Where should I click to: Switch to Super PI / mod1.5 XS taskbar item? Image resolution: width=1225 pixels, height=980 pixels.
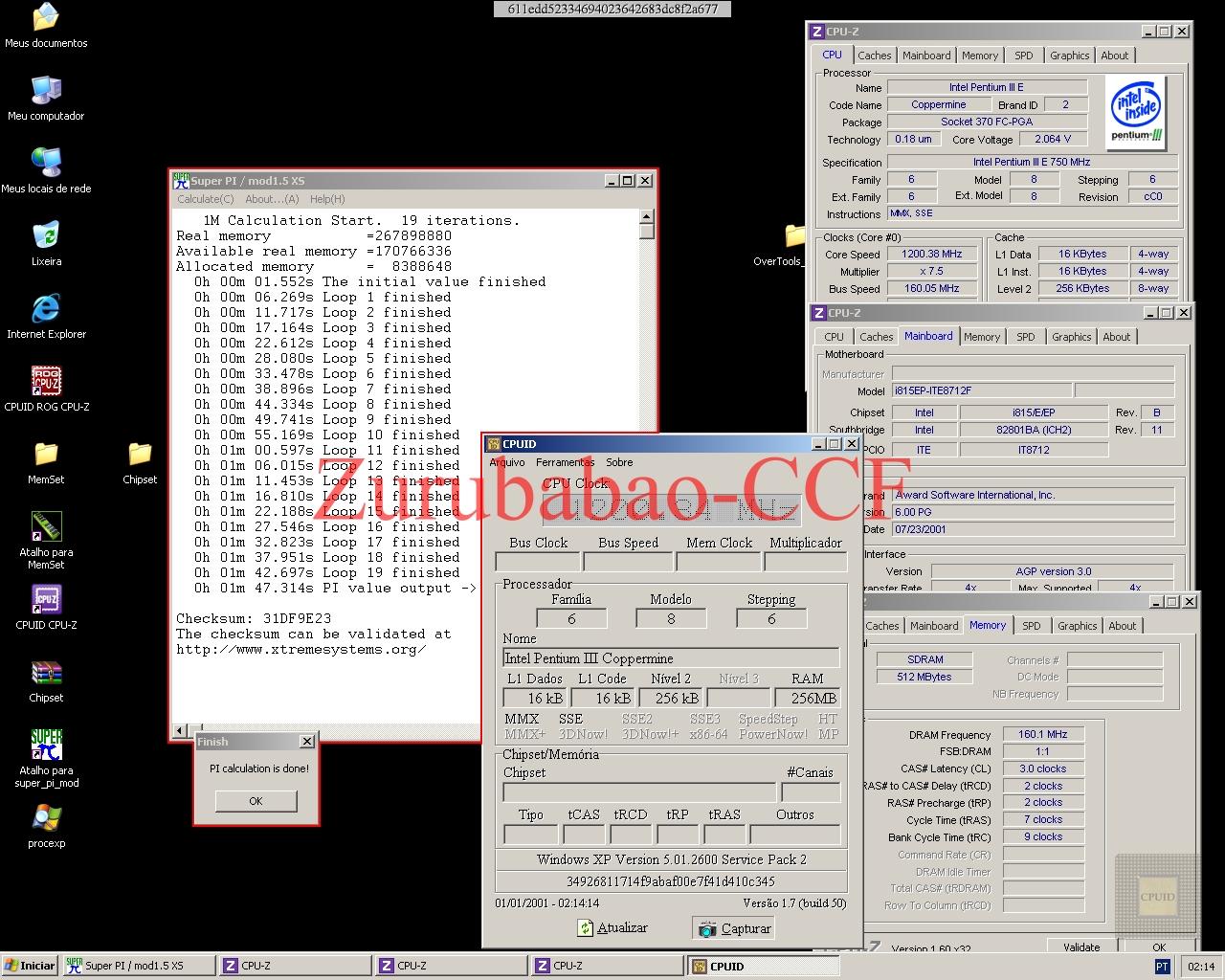tap(139, 966)
